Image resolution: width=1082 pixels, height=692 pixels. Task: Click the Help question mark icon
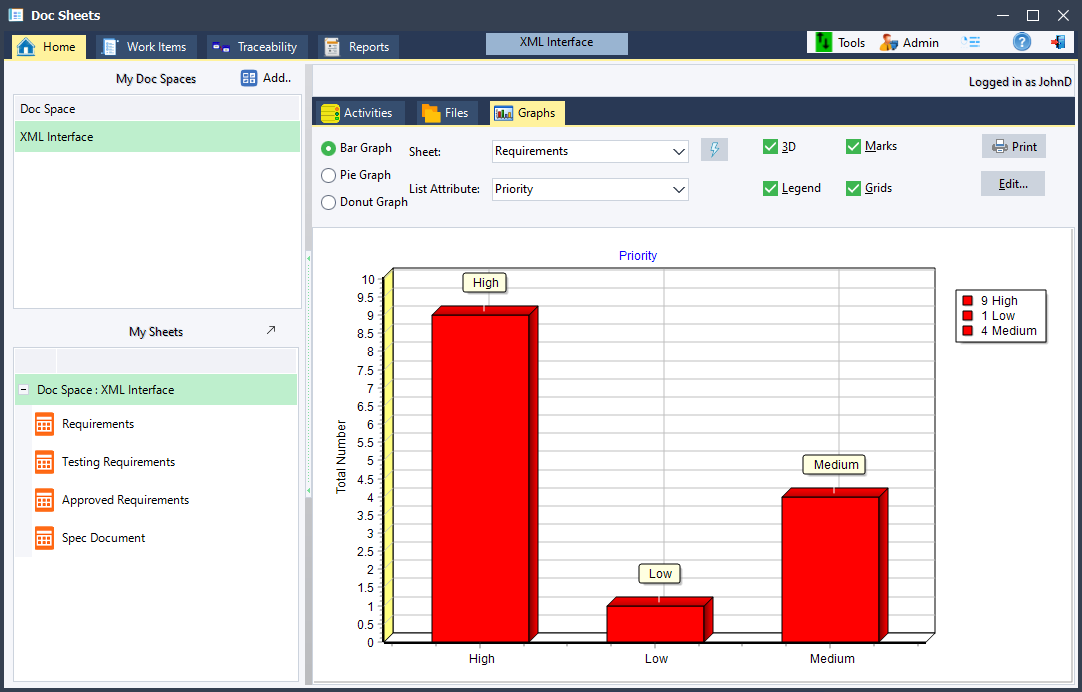[x=1021, y=42]
